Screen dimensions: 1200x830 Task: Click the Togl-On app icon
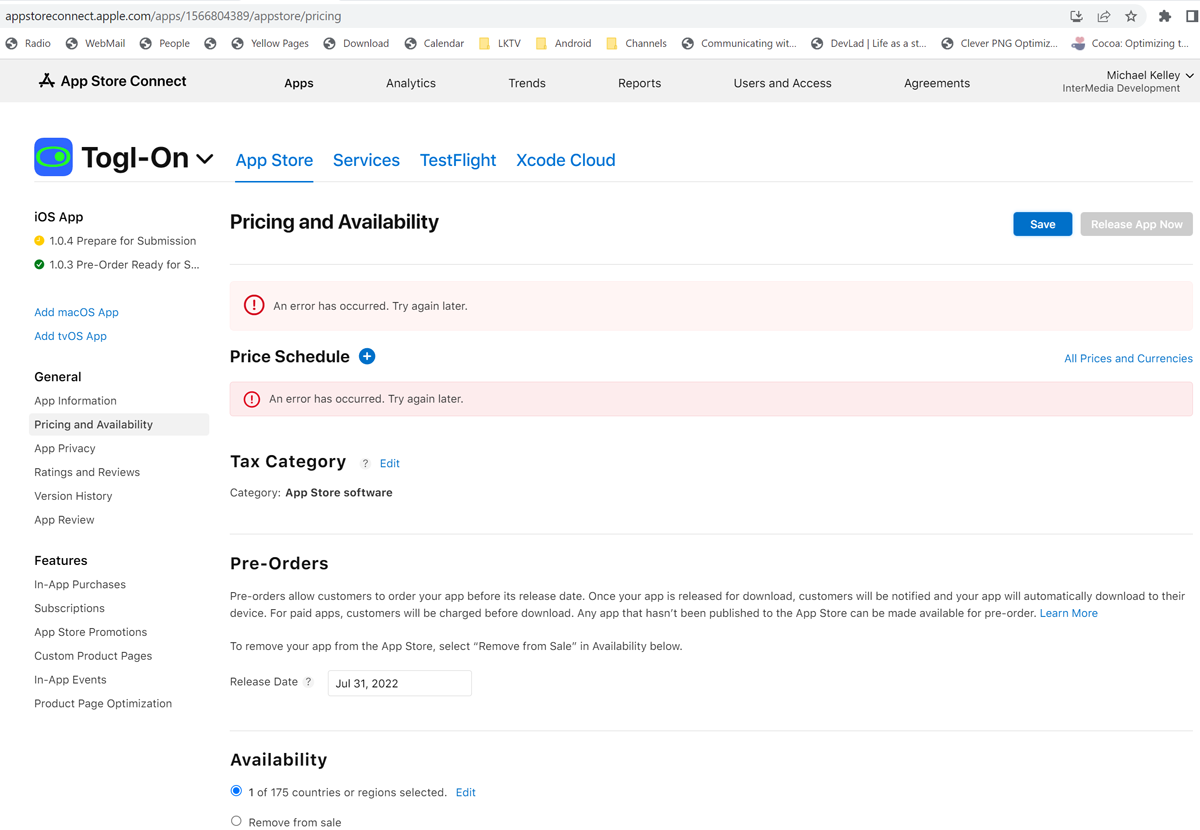tap(53, 158)
